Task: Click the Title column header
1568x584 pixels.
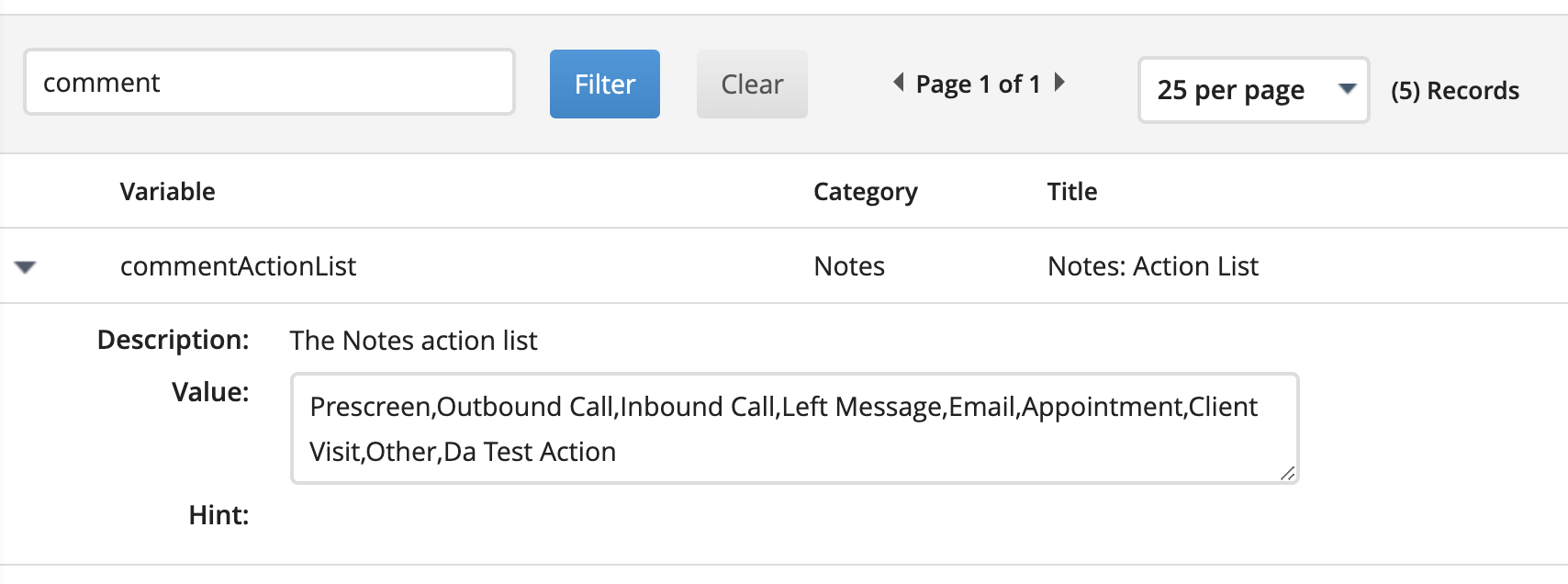Action: point(1070,191)
